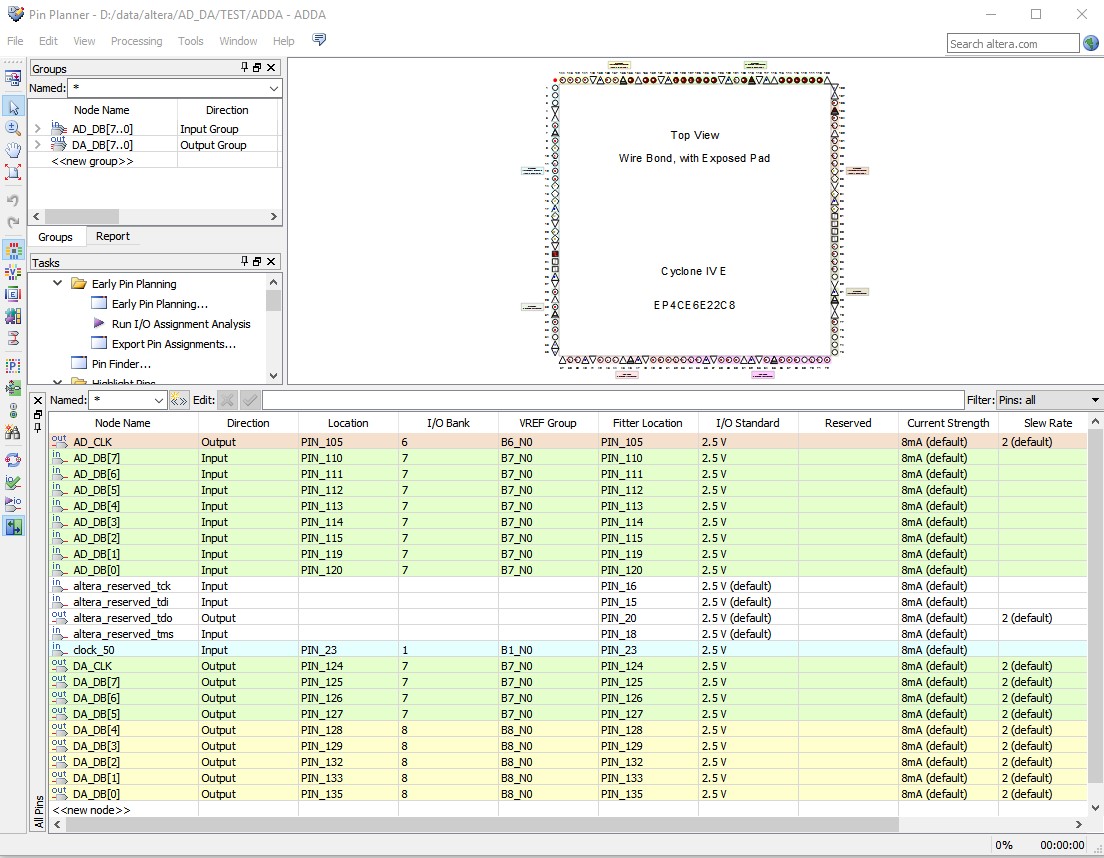
Task: Open the View menu
Action: pos(84,41)
